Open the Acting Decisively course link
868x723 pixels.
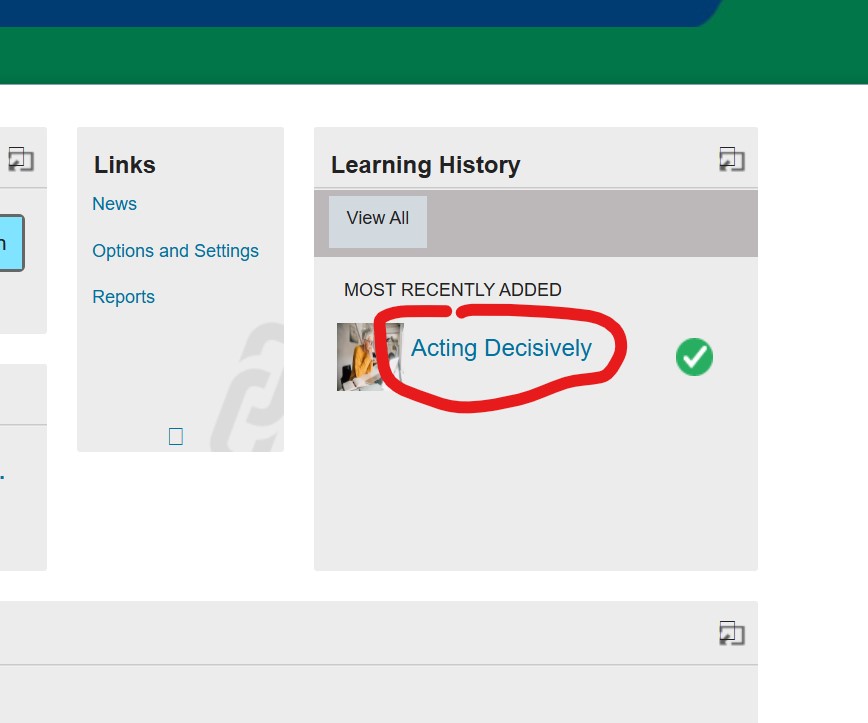tap(501, 348)
